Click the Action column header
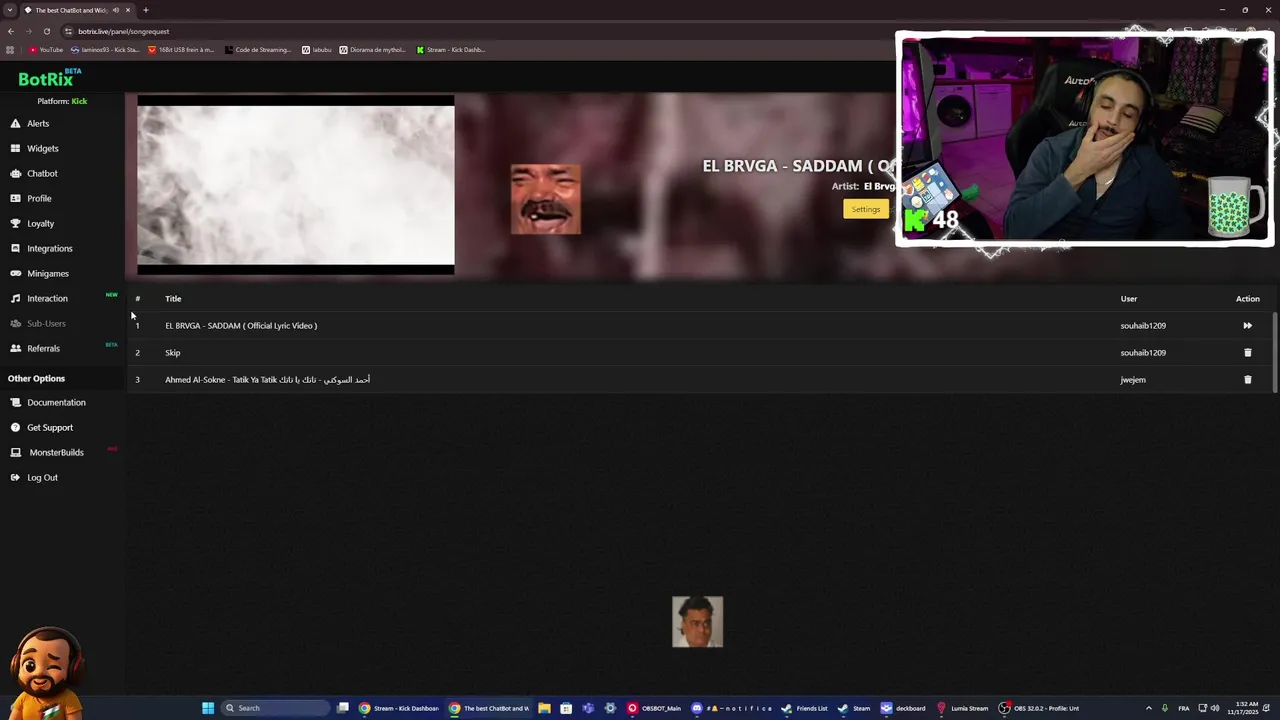The width and height of the screenshot is (1280, 720). tap(1248, 298)
